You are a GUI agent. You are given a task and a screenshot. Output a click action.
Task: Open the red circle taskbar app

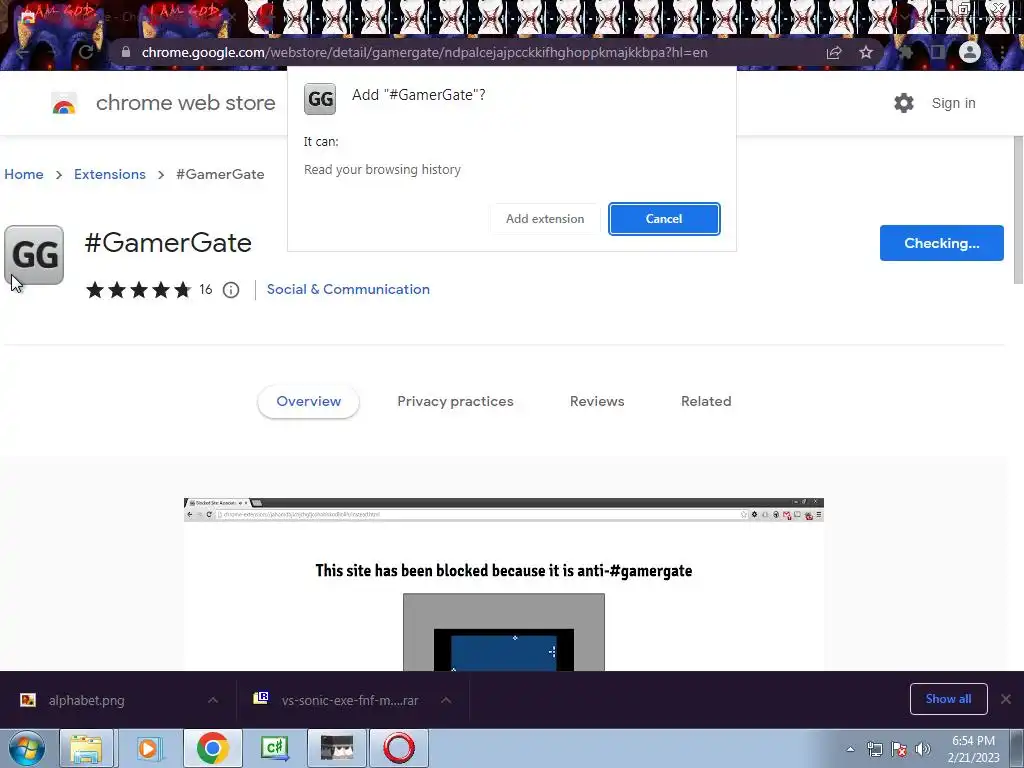point(399,748)
